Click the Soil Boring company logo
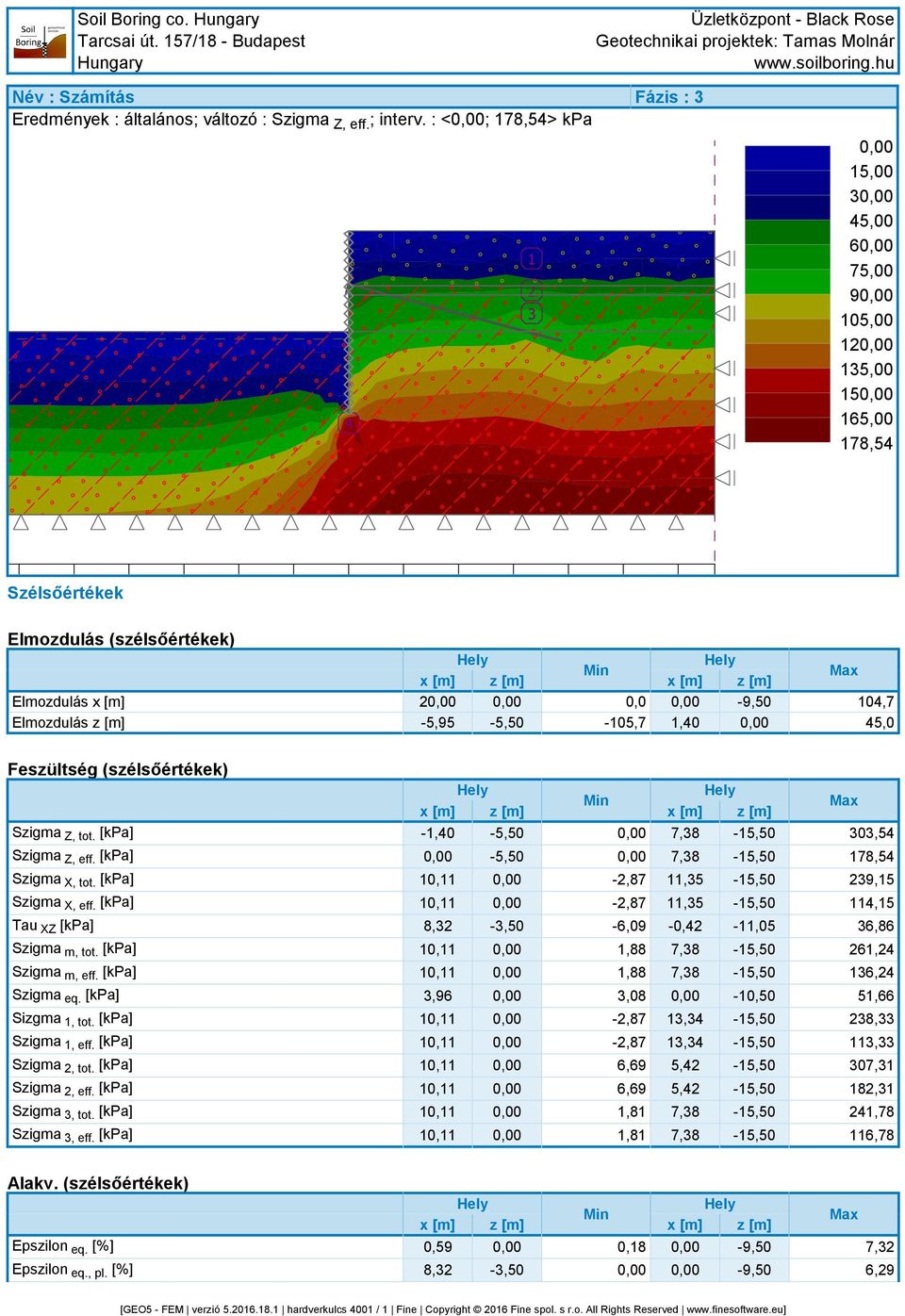This screenshot has width=905, height=1316. coord(41,41)
